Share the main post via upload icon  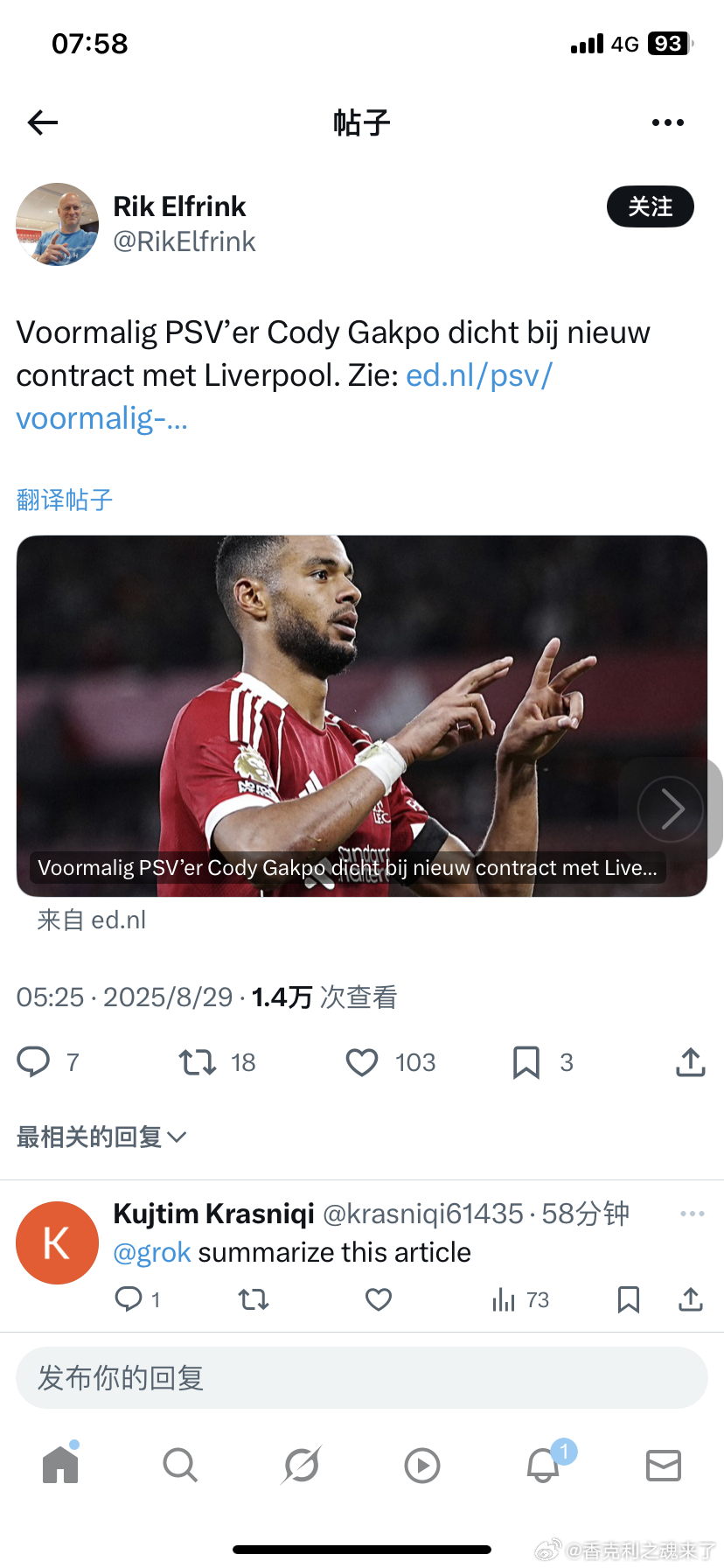[x=691, y=1061]
